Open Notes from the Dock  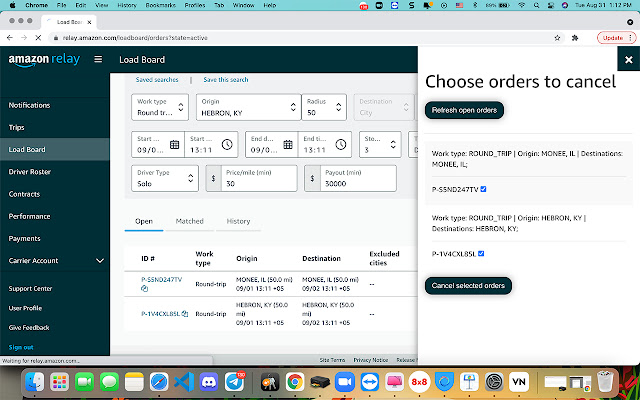[134, 382]
